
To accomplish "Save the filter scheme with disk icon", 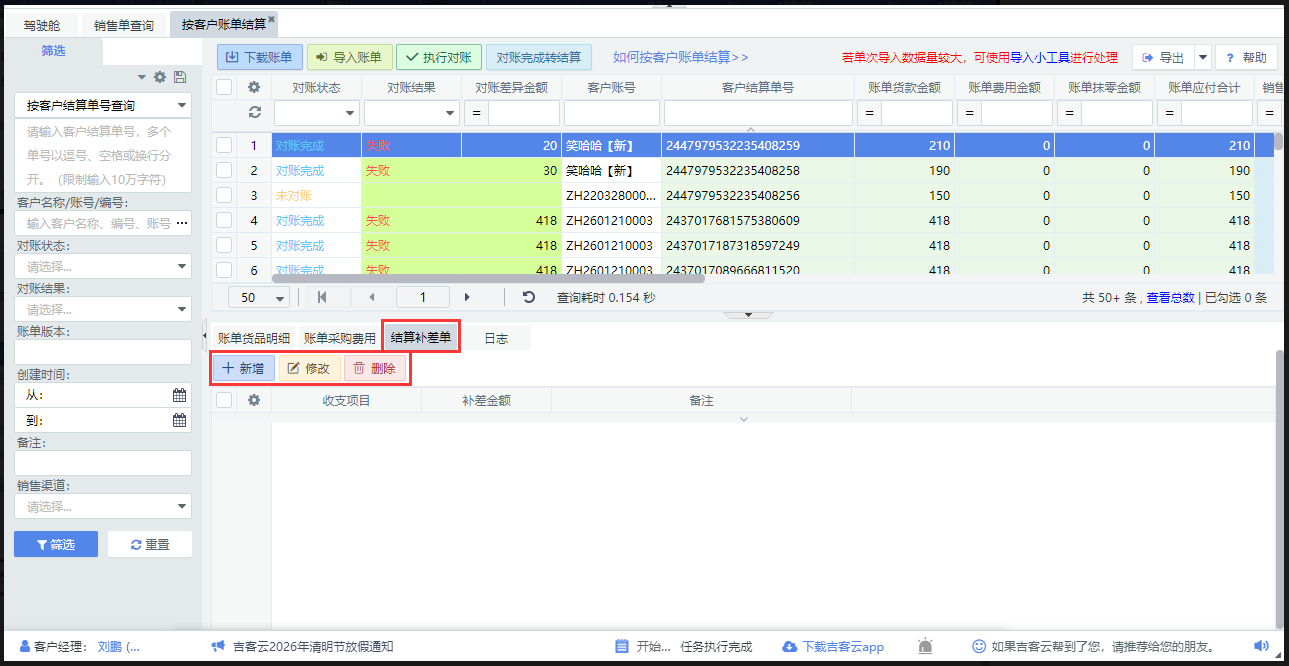I will [179, 77].
